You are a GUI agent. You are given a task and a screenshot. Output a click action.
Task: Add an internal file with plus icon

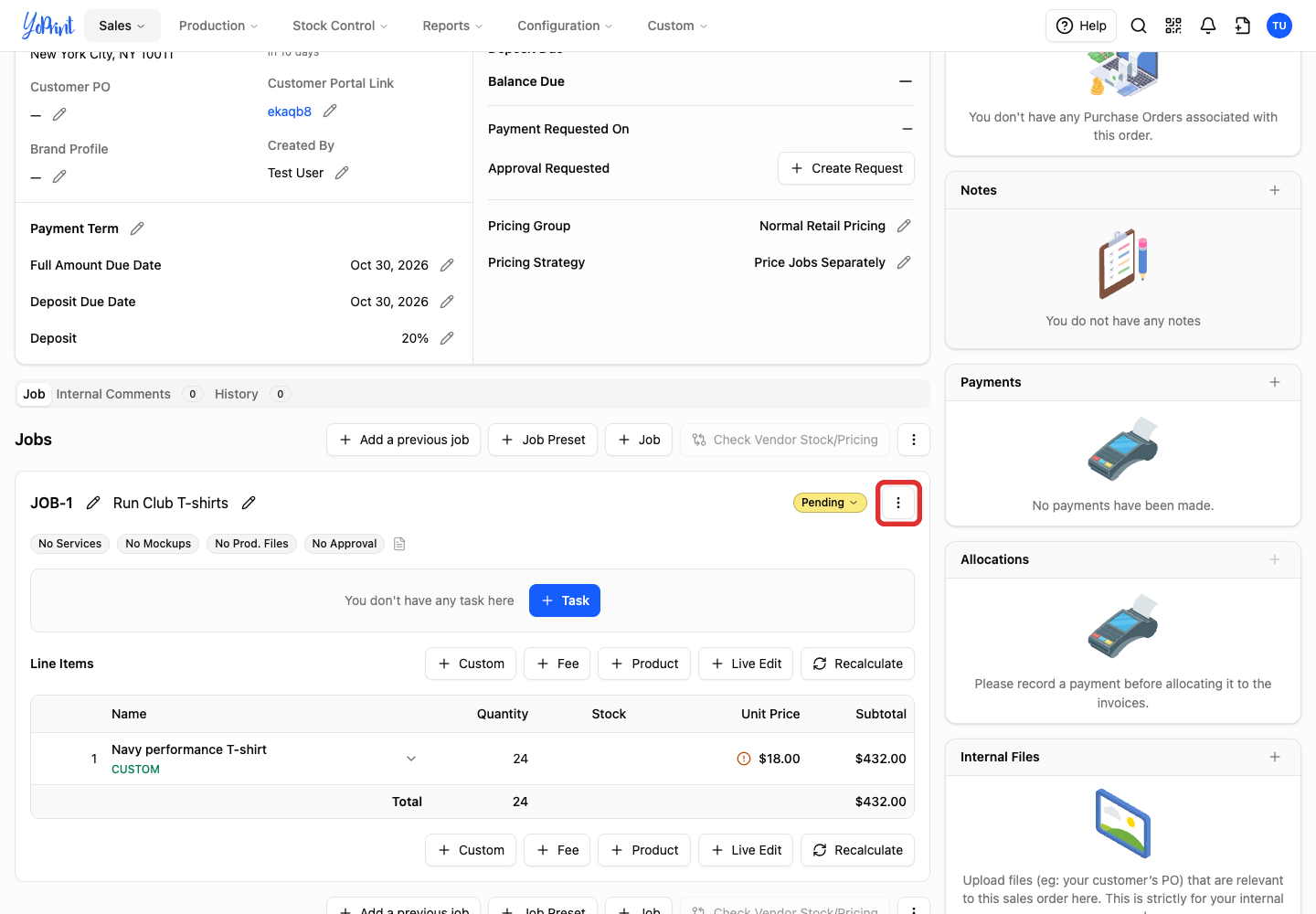click(x=1275, y=757)
